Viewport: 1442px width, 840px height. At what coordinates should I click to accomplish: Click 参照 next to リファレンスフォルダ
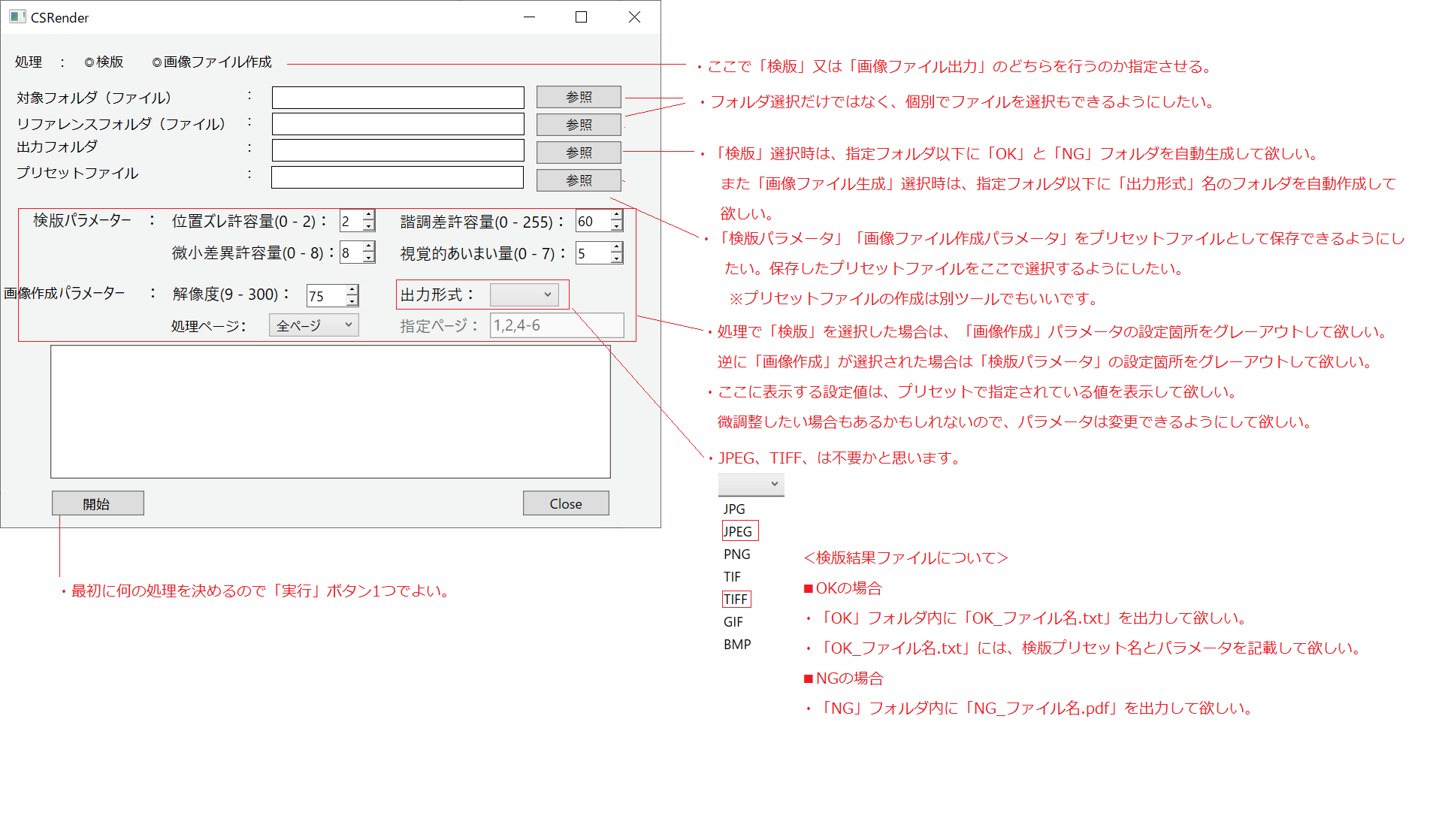point(578,125)
